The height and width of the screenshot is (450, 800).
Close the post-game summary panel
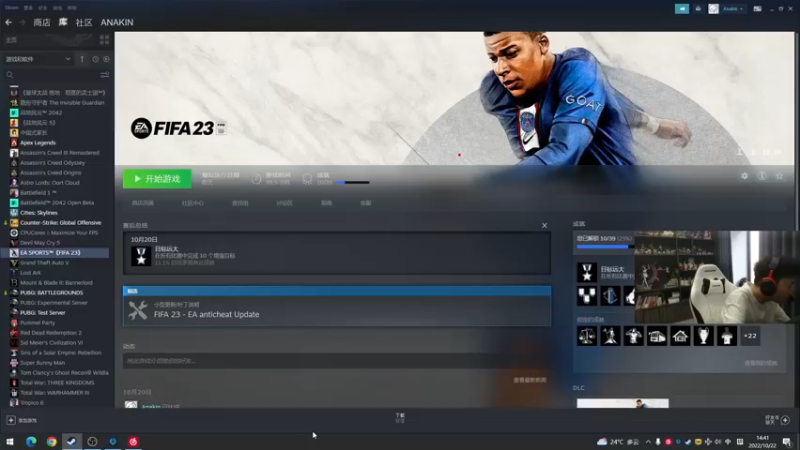tap(544, 226)
